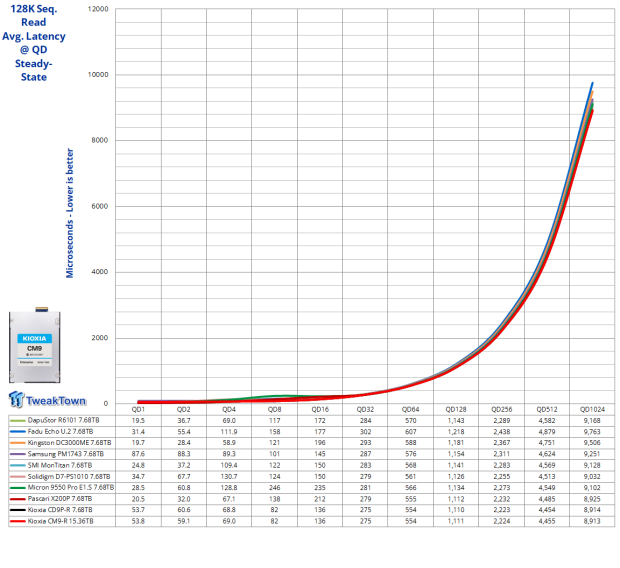Select Kioxia CD9P-R QD1 value '53.7'
Viewport: 620px width, 568px height.
[138, 510]
